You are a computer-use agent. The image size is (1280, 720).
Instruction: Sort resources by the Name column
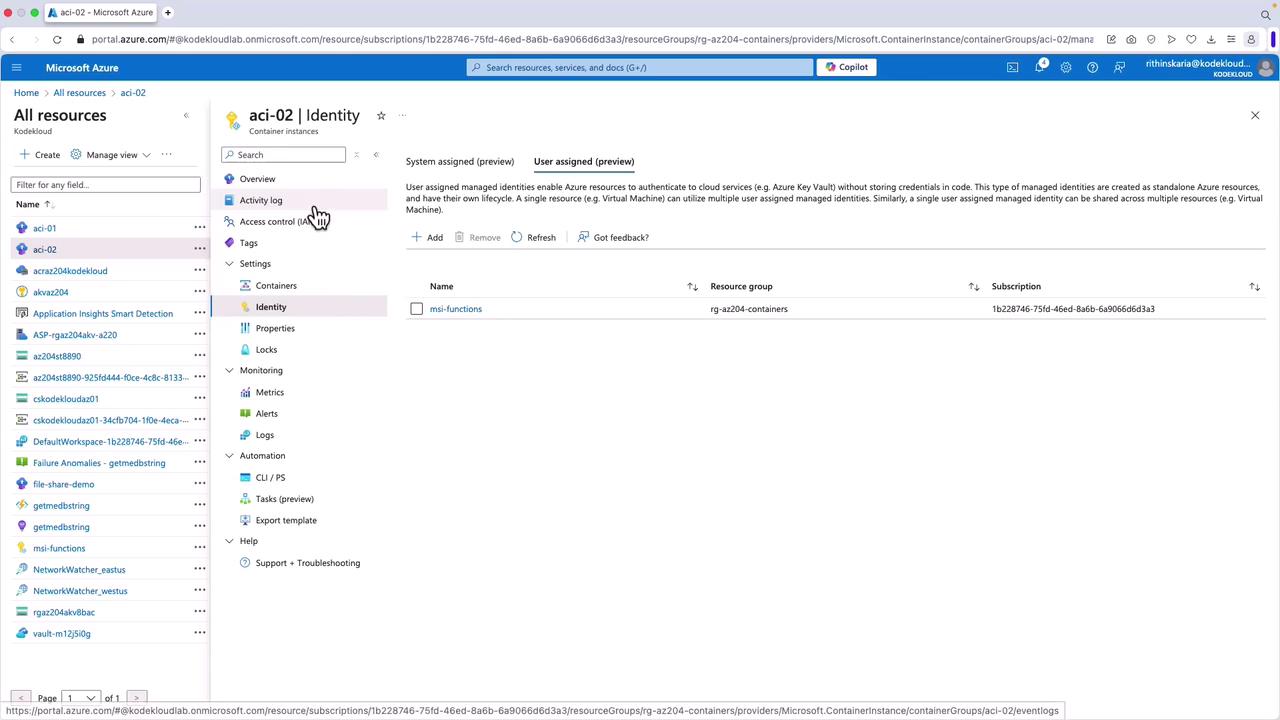point(33,204)
